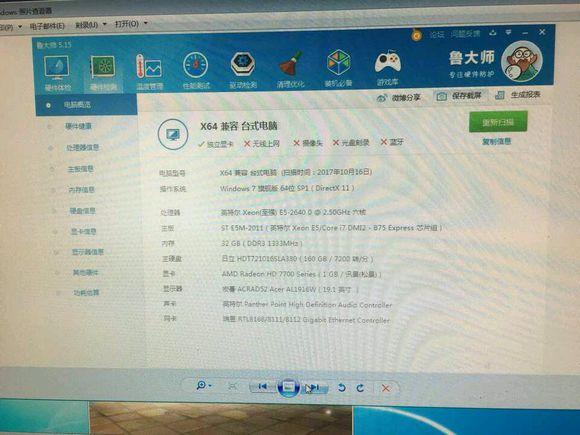
Task: Click the 问题反馈 link in title bar
Action: (465, 34)
